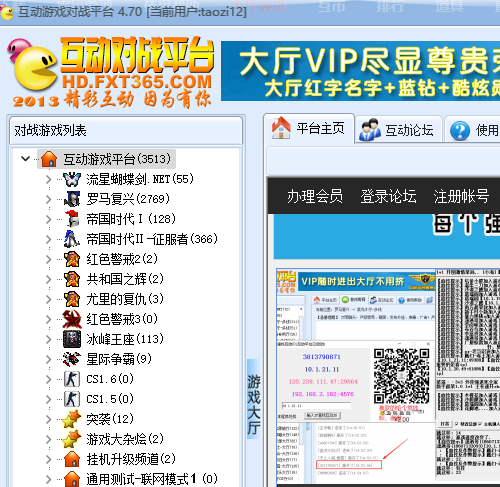The image size is (500, 487).
Task: Click the 红色警戒3 red emblem icon
Action: [72, 319]
